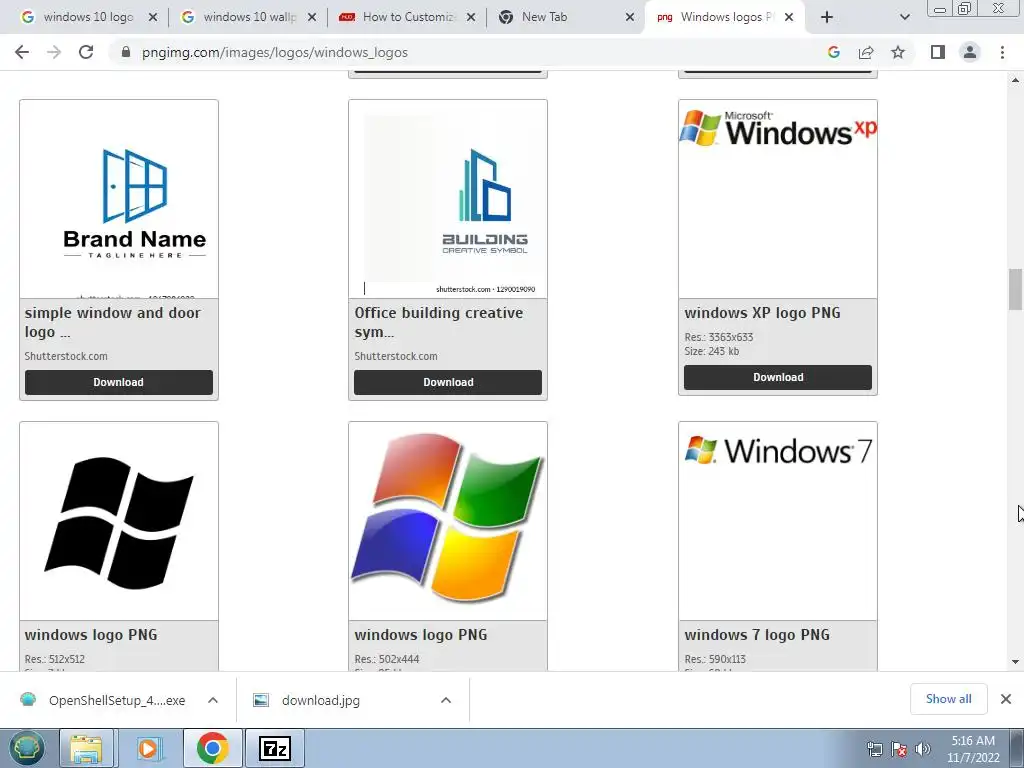Click 'windows 7 logo PNG' title
The image size is (1024, 768).
[757, 635]
